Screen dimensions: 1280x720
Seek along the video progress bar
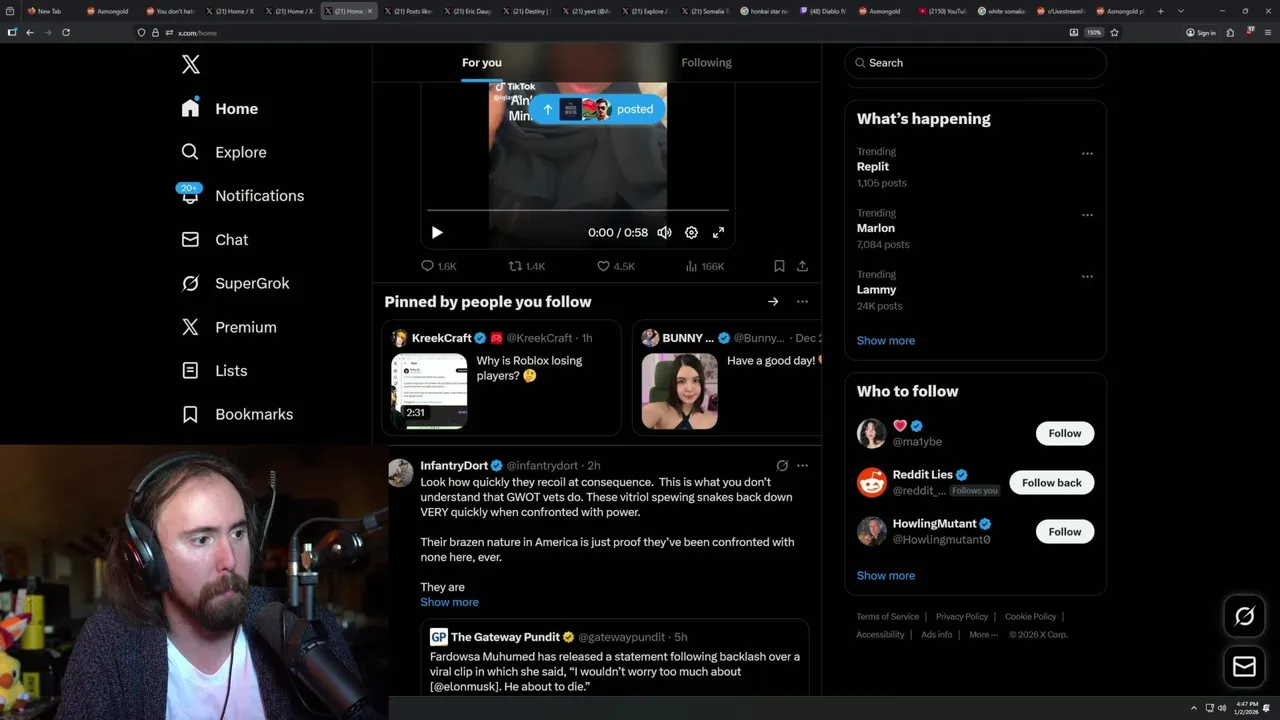point(577,210)
